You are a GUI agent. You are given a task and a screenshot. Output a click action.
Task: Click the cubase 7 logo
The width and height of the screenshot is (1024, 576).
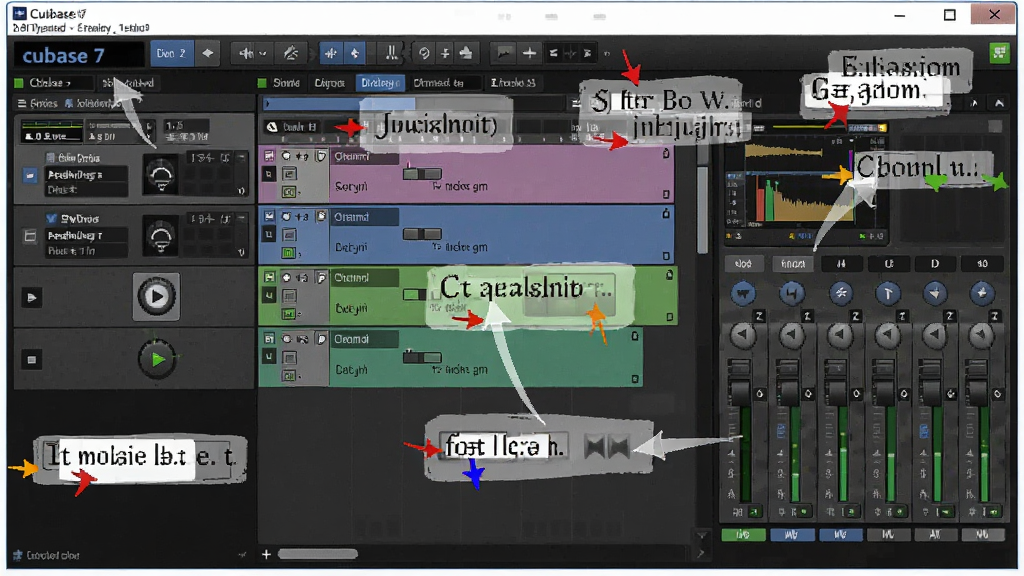(63, 56)
